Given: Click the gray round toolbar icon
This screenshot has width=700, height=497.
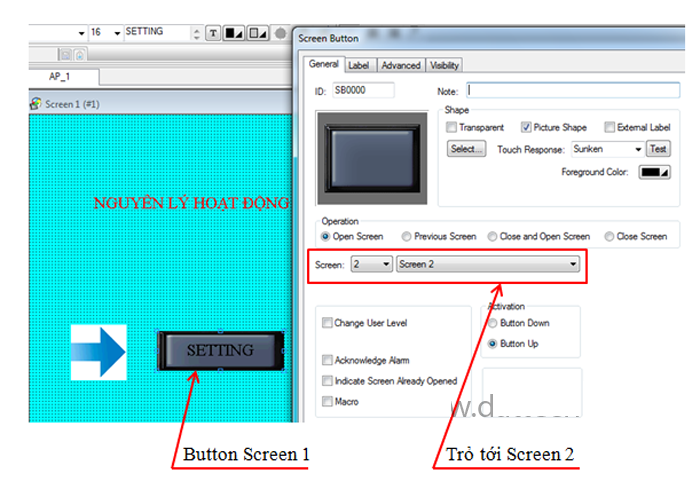Looking at the screenshot, I should click(x=280, y=33).
